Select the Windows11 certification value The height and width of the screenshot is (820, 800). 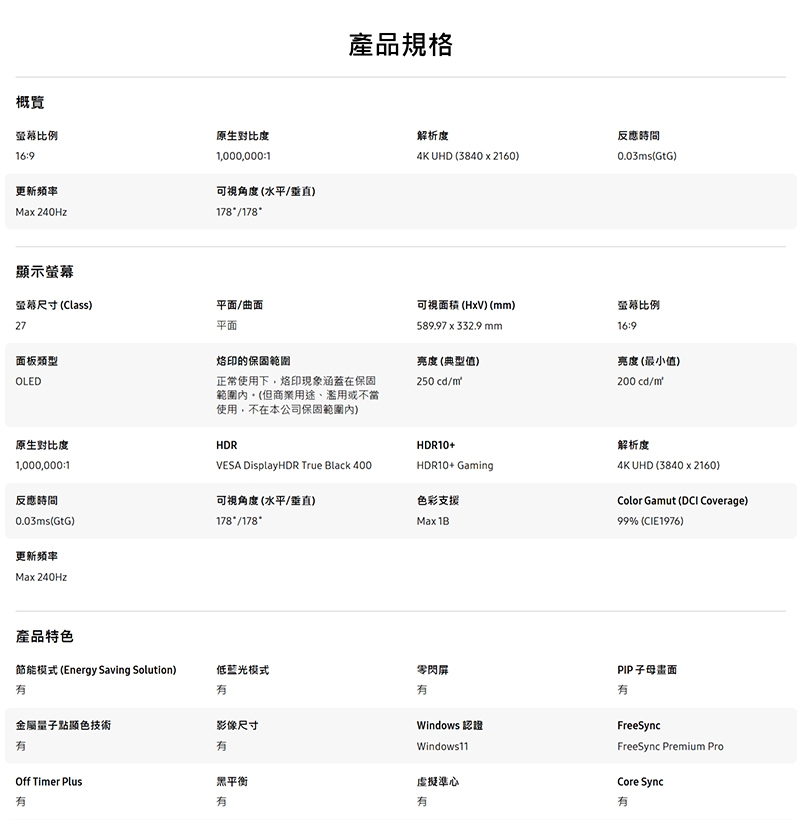click(443, 747)
